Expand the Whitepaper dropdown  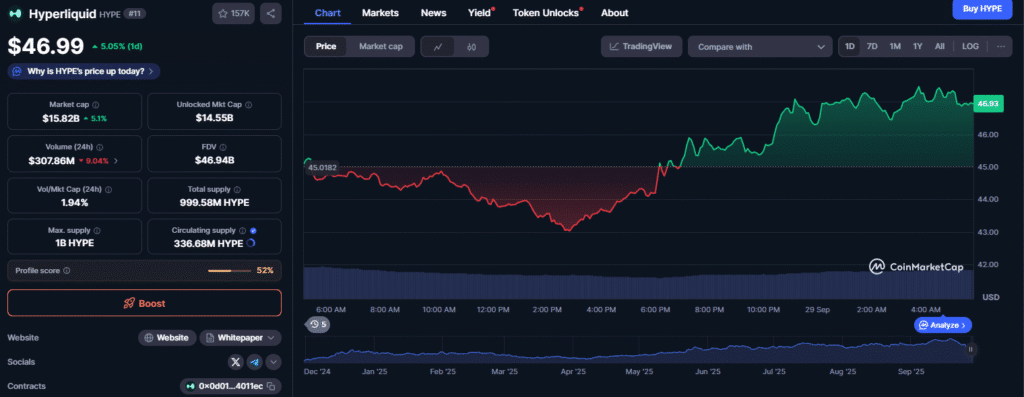coord(240,338)
